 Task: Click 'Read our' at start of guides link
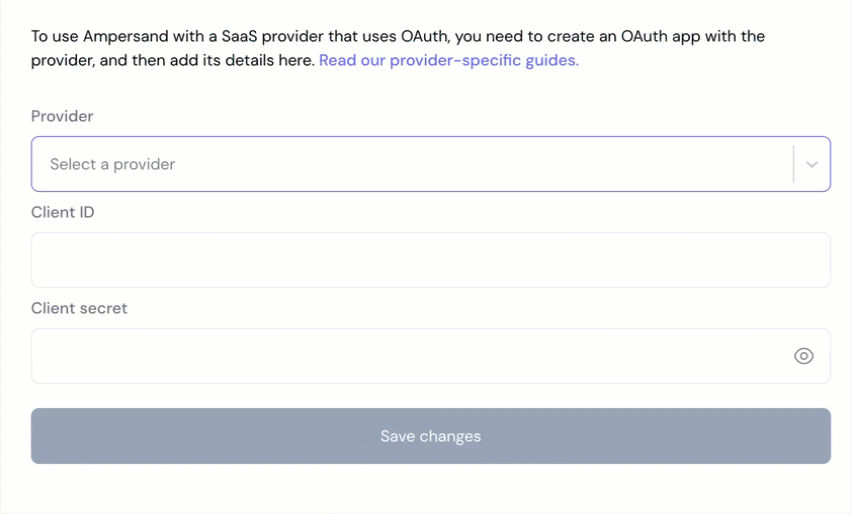[352, 60]
